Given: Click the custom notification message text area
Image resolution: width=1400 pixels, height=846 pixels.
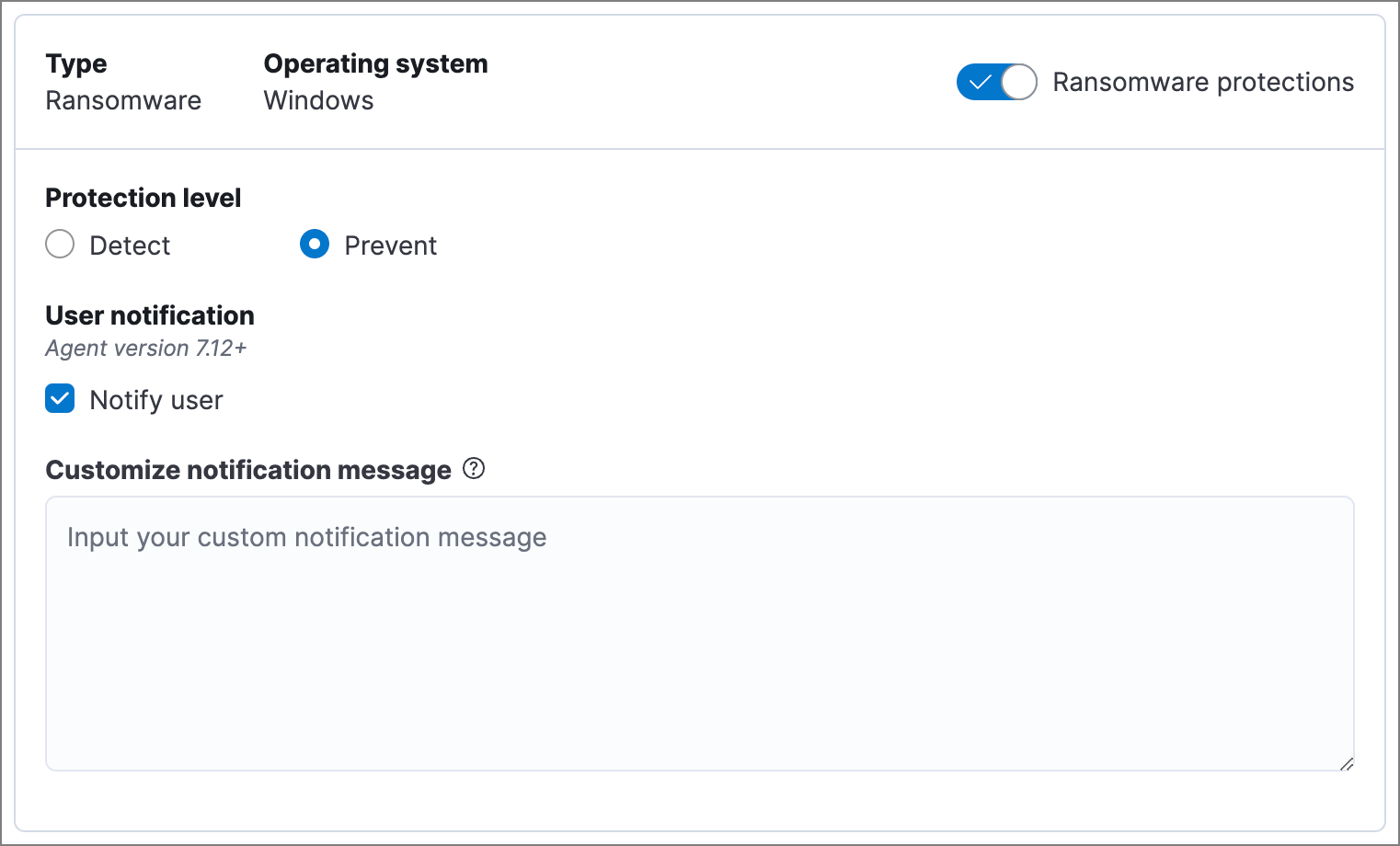Looking at the screenshot, I should coord(699,633).
